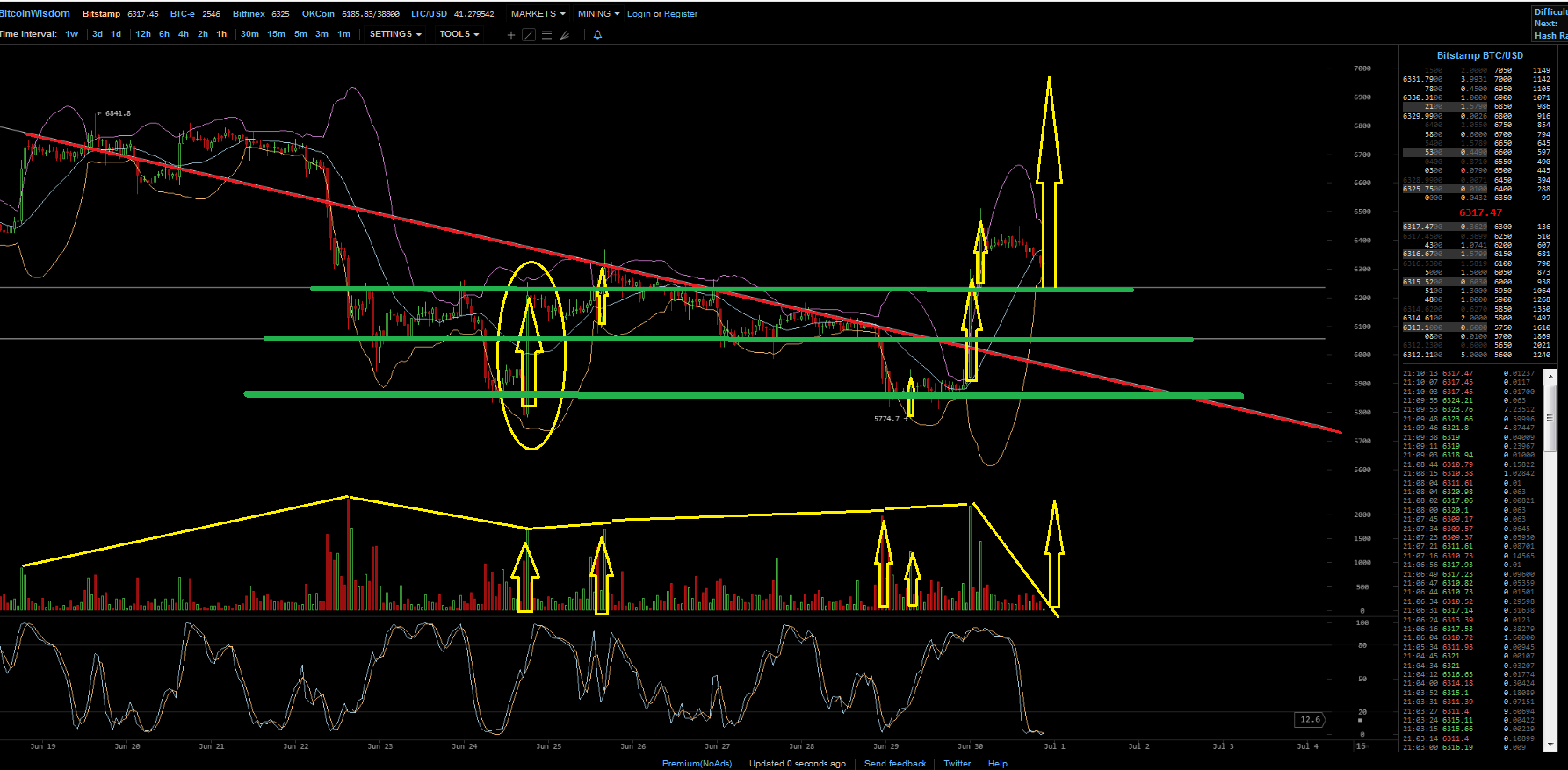Open the price alert bell
The image size is (1568, 770).
pos(597,35)
